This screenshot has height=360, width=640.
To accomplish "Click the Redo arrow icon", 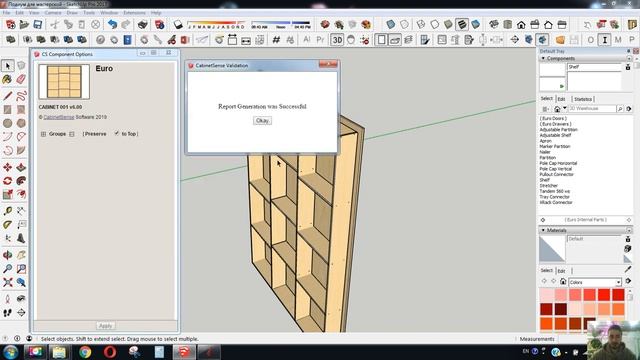I will (126, 24).
